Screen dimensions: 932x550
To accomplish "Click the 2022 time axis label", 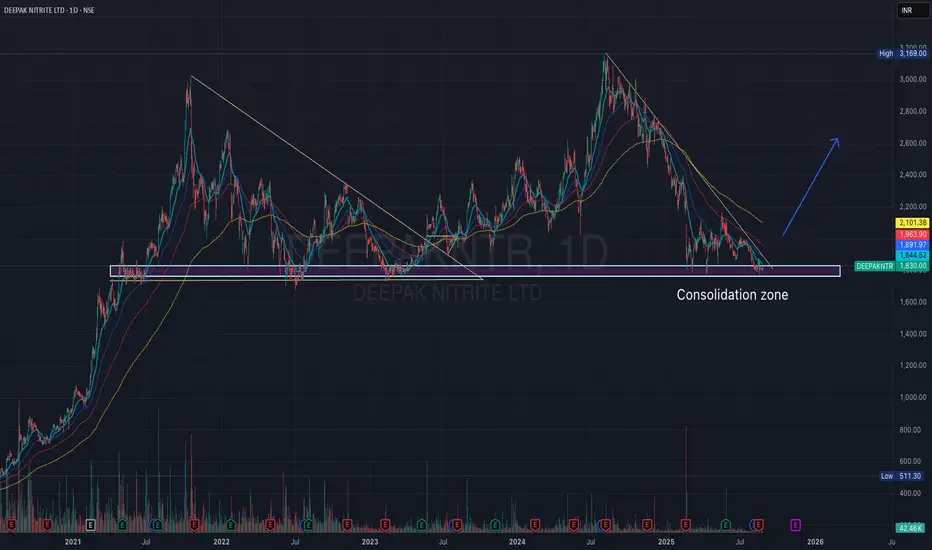I will coord(221,542).
